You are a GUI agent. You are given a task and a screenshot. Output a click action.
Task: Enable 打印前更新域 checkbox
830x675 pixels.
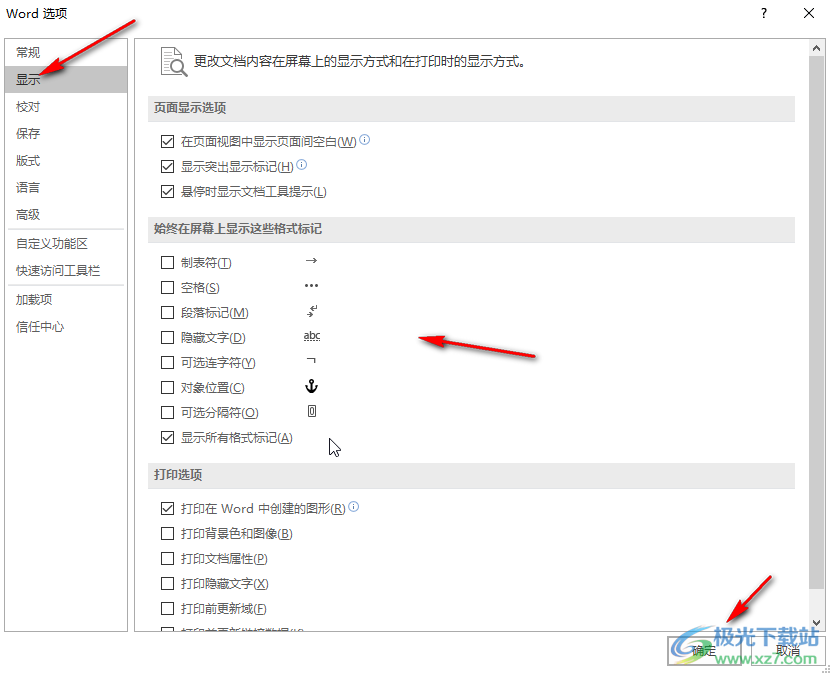[167, 609]
